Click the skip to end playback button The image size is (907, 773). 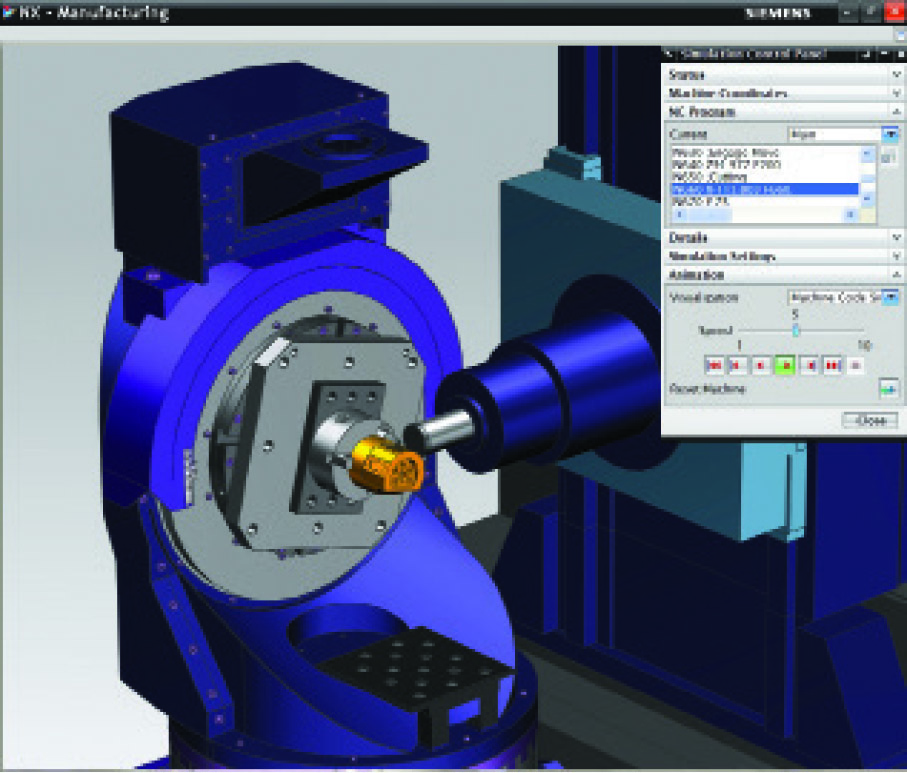tap(832, 366)
